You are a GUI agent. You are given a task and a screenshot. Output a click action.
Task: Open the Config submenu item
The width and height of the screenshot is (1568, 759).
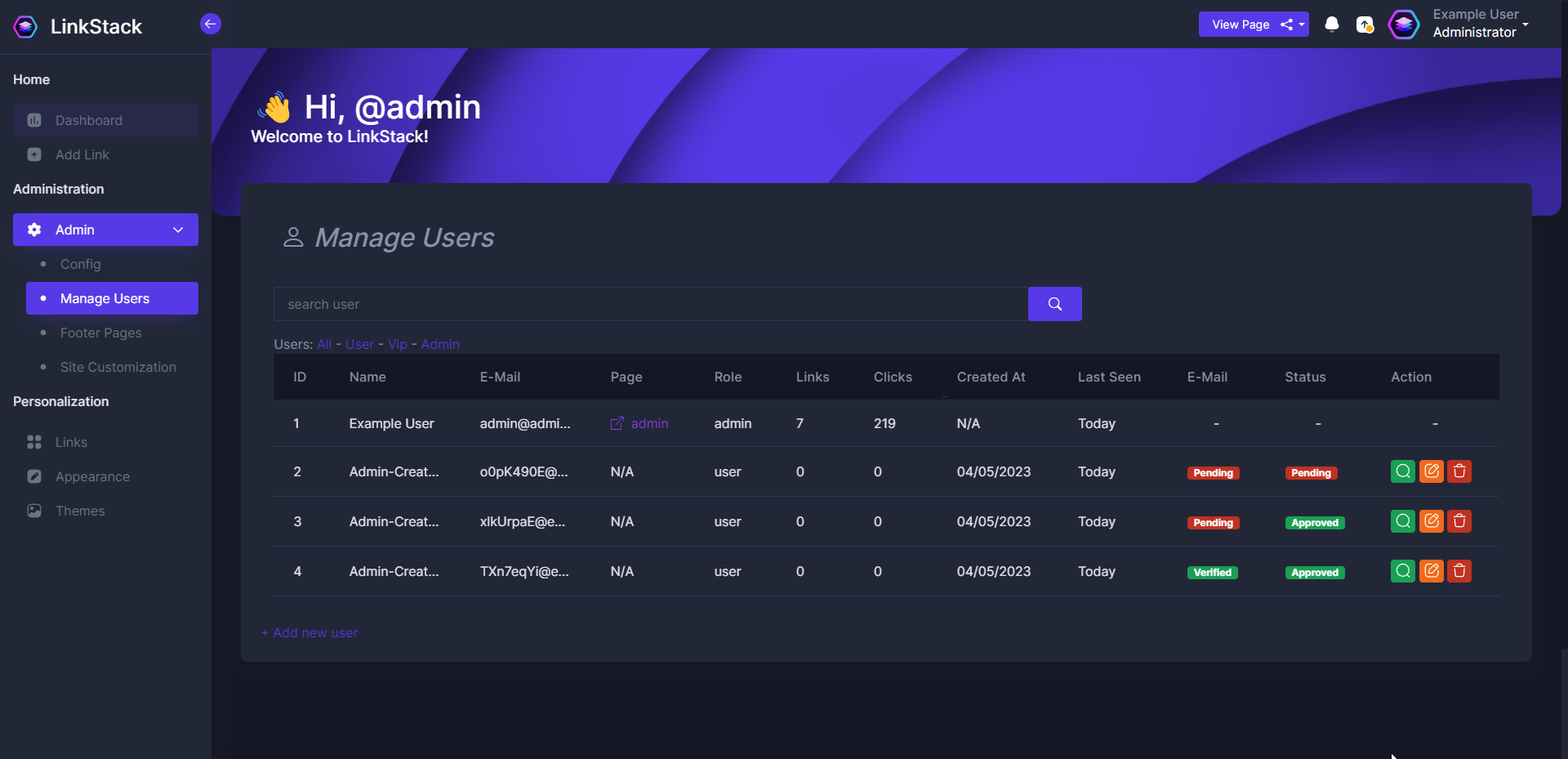click(x=81, y=264)
